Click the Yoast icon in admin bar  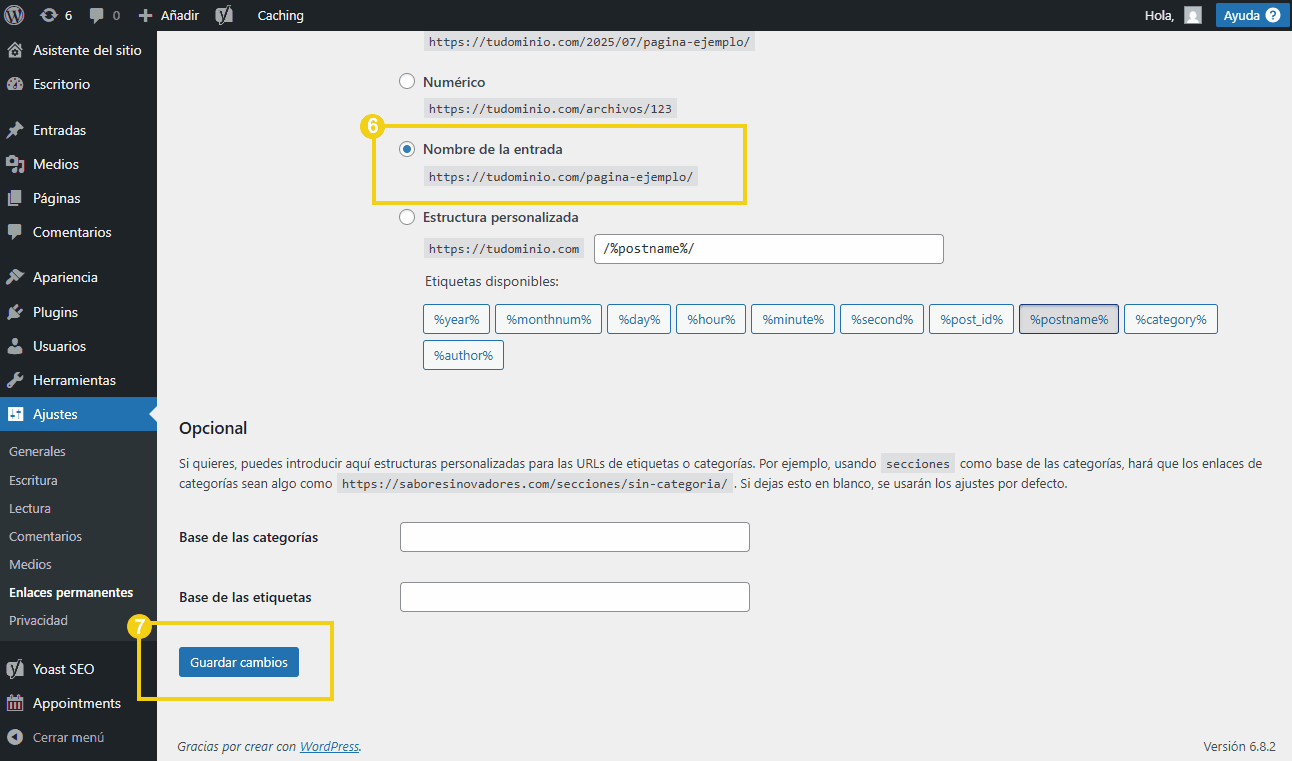(x=224, y=15)
